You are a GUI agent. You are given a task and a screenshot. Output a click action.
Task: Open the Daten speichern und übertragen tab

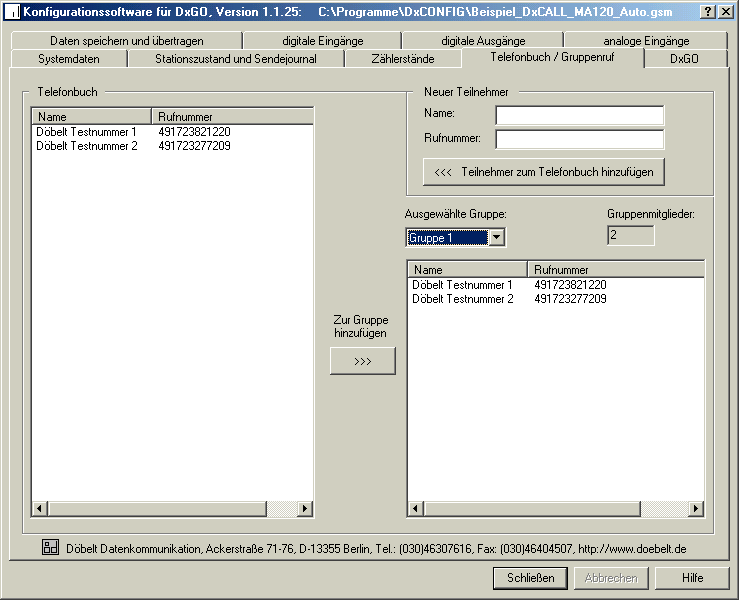[x=126, y=41]
